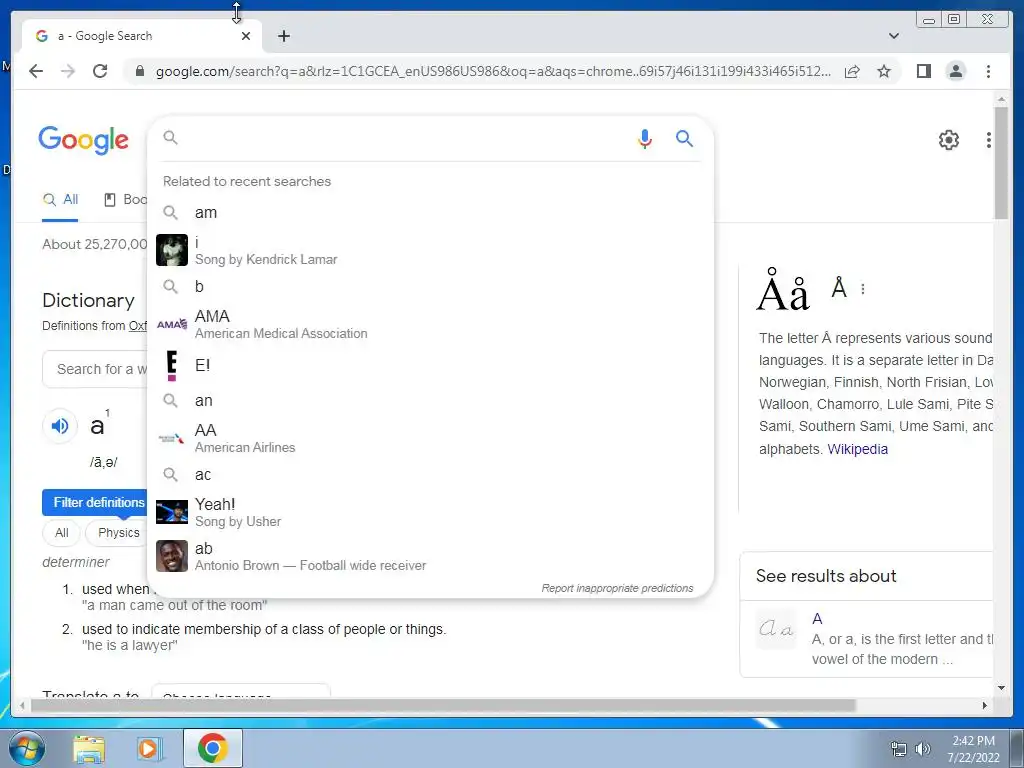Image resolution: width=1024 pixels, height=768 pixels.
Task: Select the 'E!' suggestion
Action: pos(430,365)
